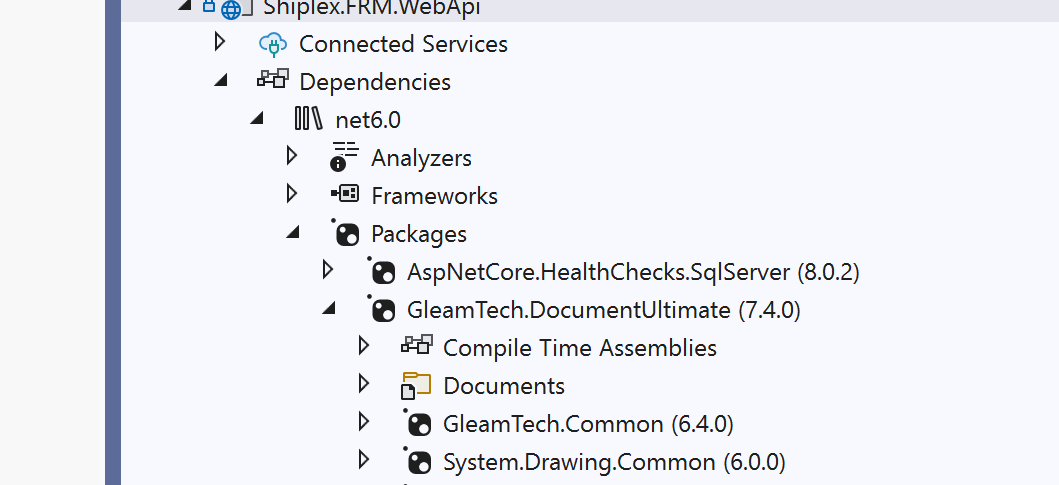Viewport: 1059px width, 485px height.
Task: Click the System.Drawing.Common package icon
Action: [418, 462]
